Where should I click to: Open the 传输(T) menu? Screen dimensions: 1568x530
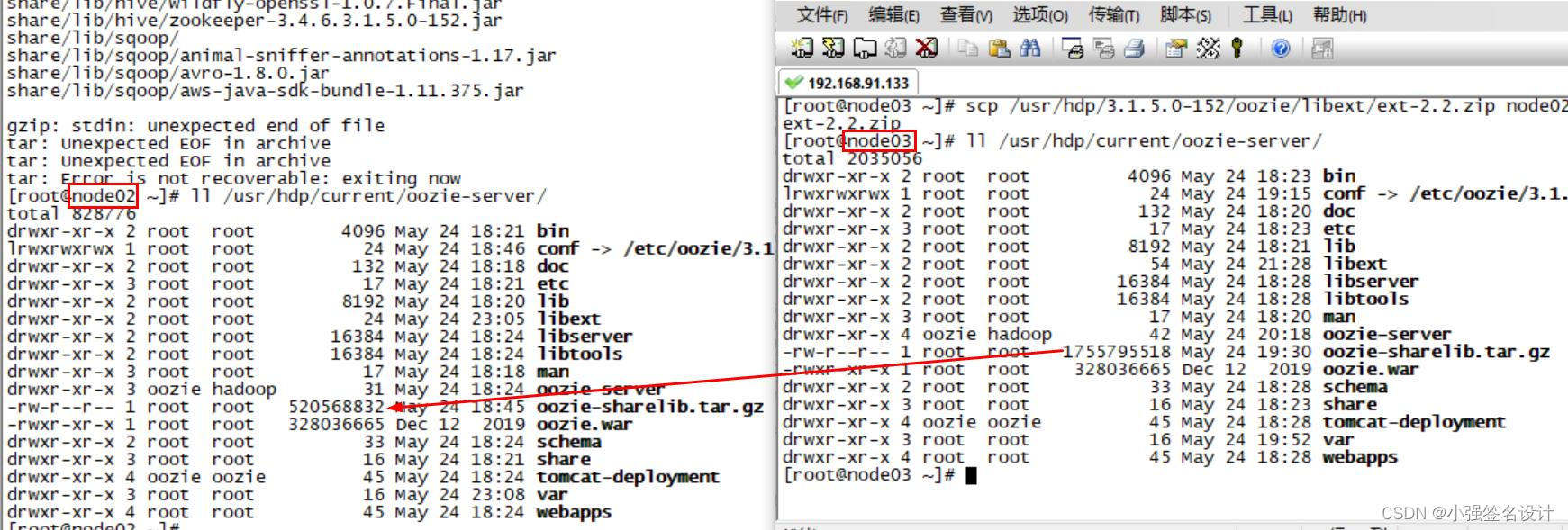(1114, 14)
